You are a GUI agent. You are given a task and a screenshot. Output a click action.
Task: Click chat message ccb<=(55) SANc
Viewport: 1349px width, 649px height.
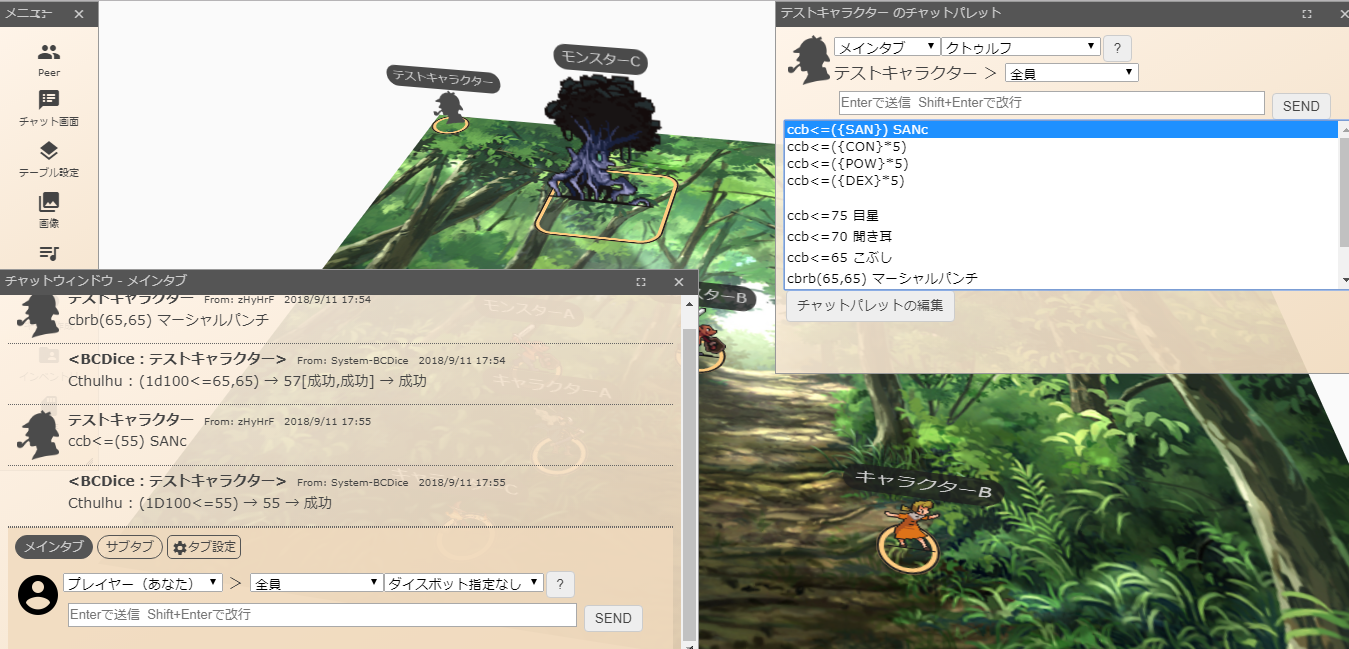point(127,440)
